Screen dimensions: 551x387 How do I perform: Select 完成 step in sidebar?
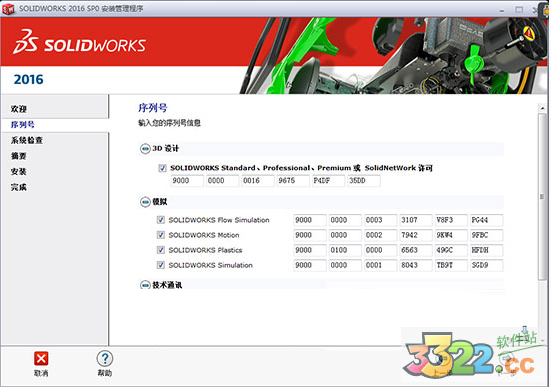point(19,187)
